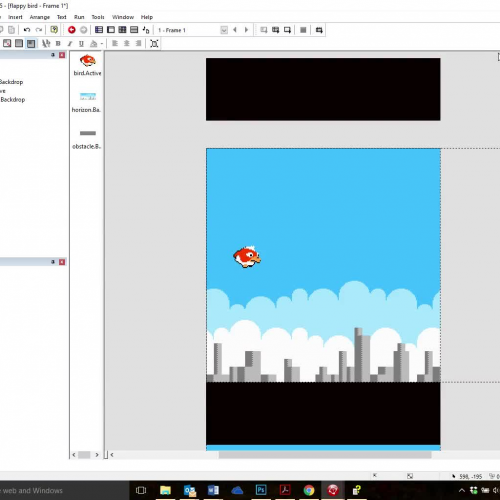Open the Text menu
Viewport: 500px width, 500px height.
coord(62,17)
